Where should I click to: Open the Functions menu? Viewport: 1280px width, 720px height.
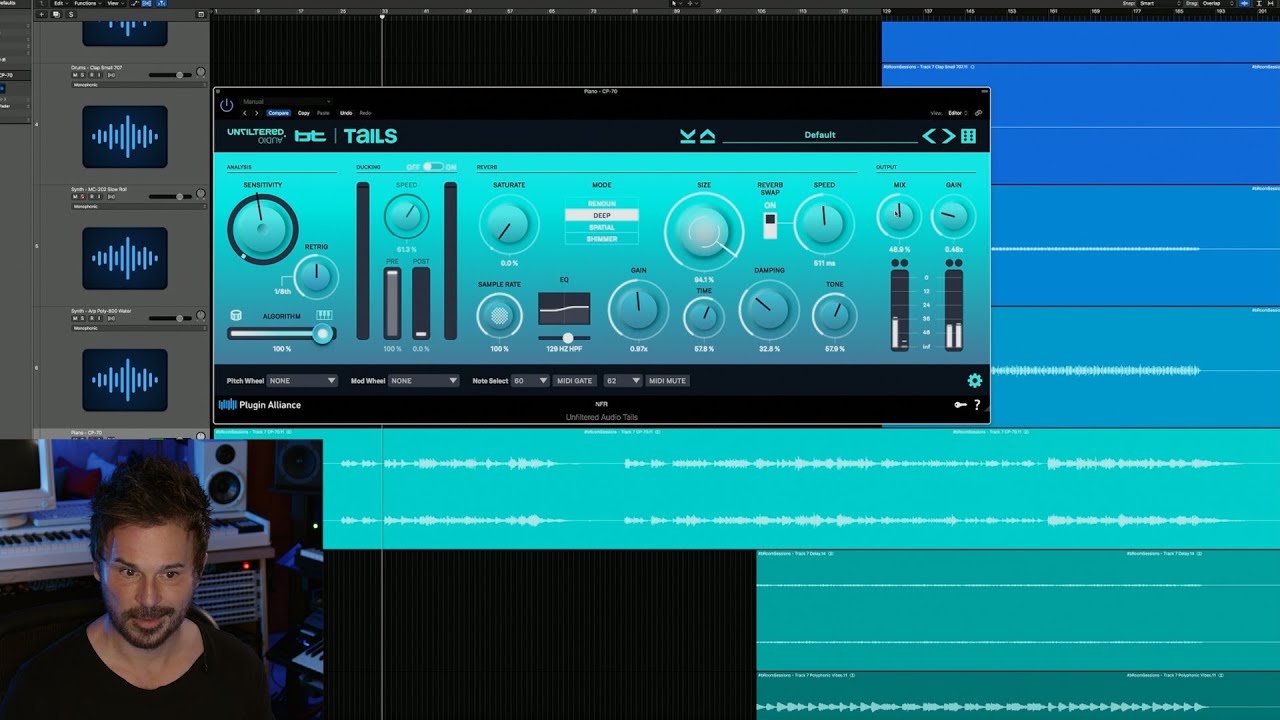point(86,4)
